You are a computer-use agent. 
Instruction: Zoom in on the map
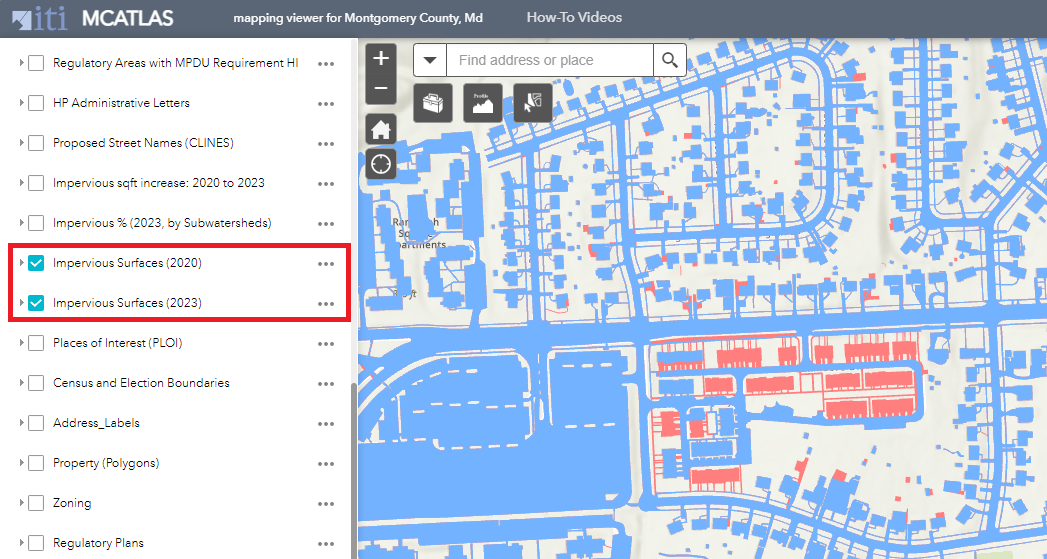point(381,59)
